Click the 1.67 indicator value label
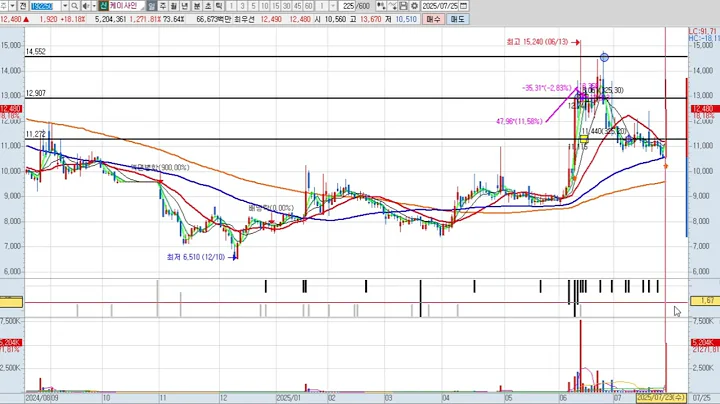This screenshot has height=404, width=720. coord(705,301)
